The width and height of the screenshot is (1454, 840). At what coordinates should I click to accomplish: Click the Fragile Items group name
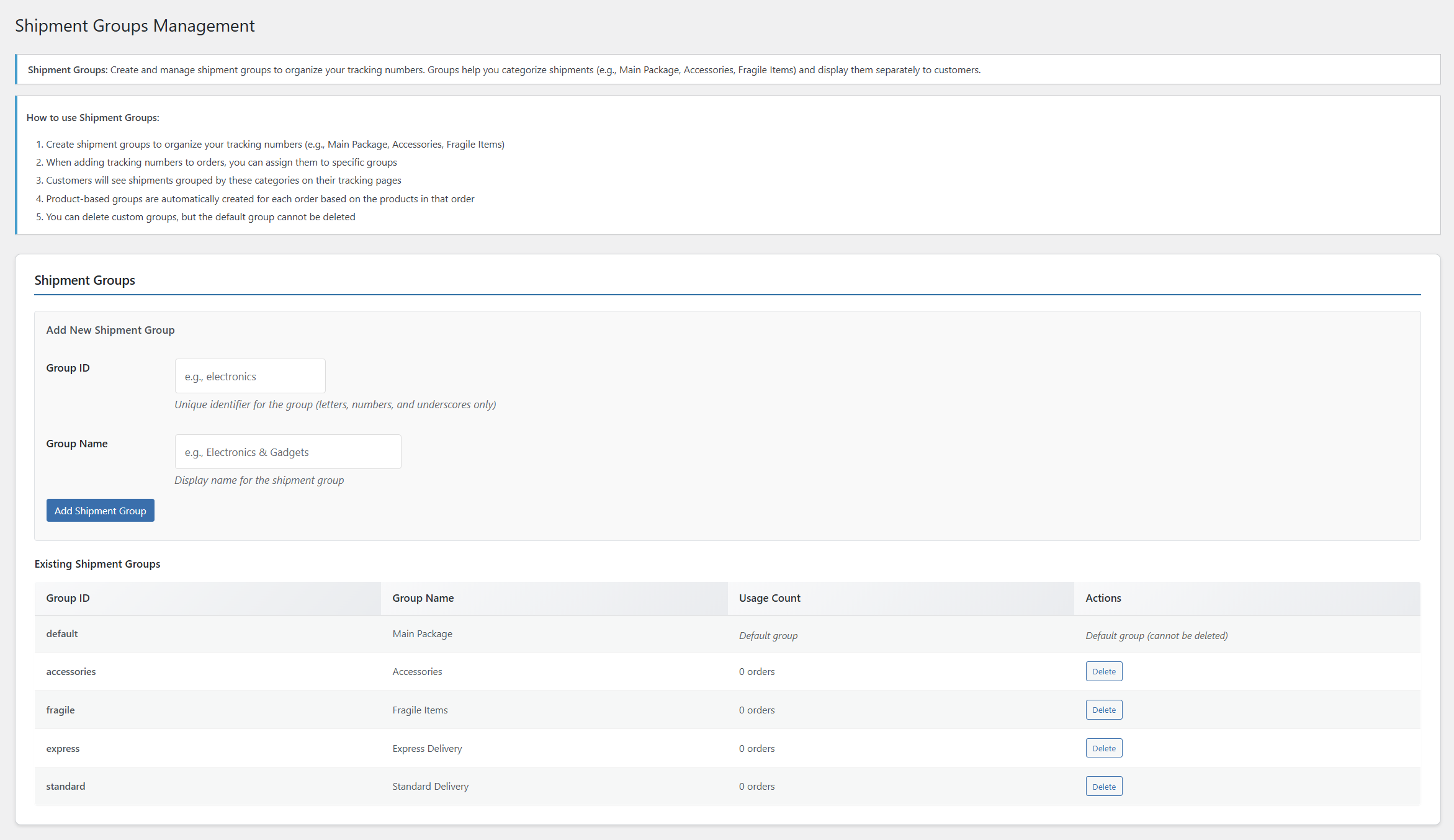(420, 710)
